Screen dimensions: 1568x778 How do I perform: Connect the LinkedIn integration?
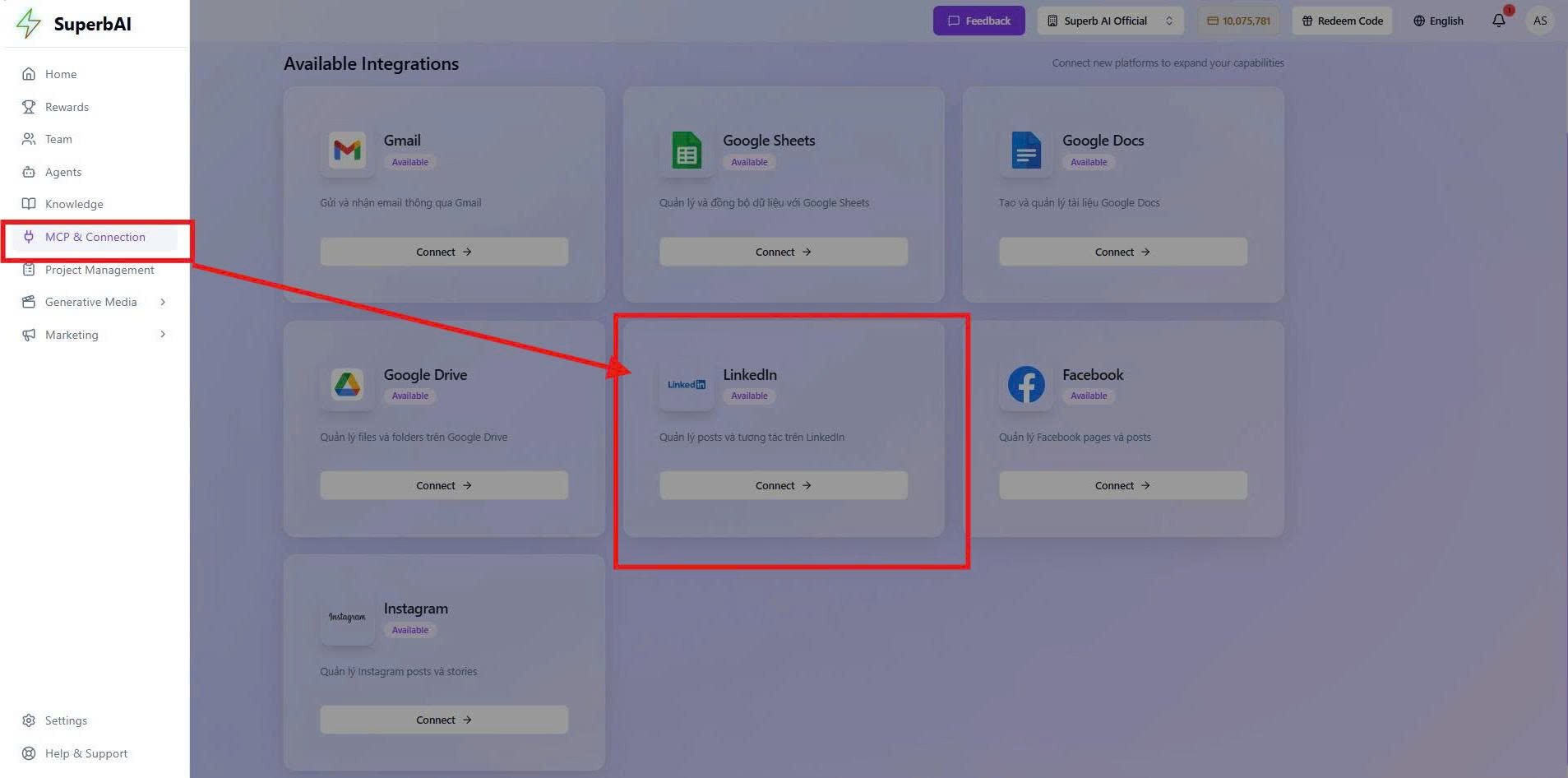(783, 485)
